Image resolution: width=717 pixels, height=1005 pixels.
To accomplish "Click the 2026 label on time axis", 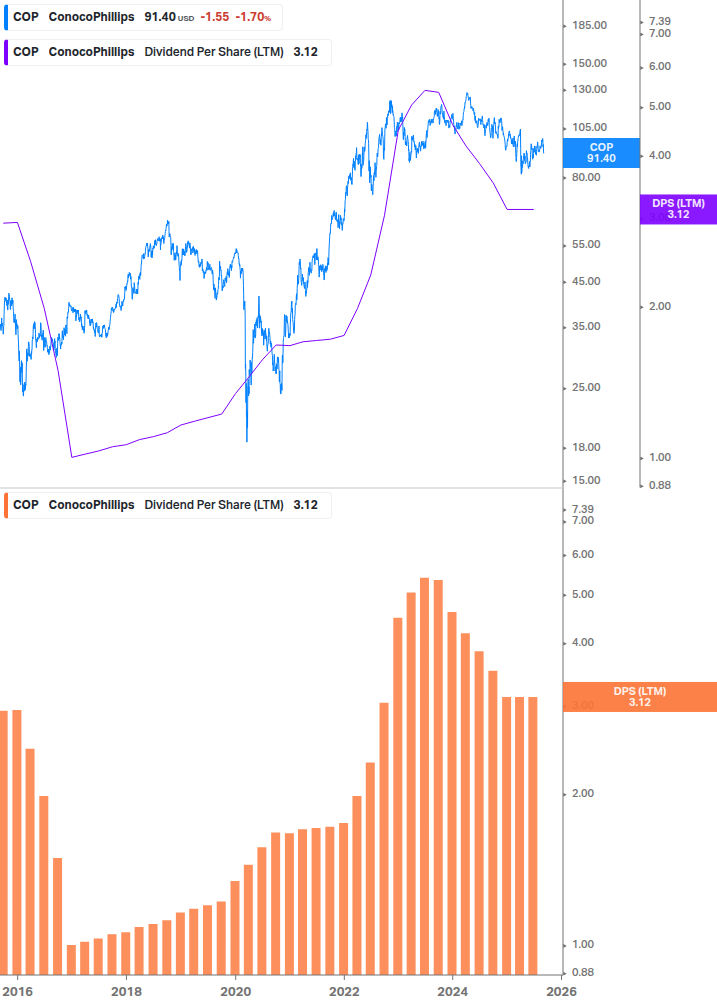I will [x=561, y=992].
